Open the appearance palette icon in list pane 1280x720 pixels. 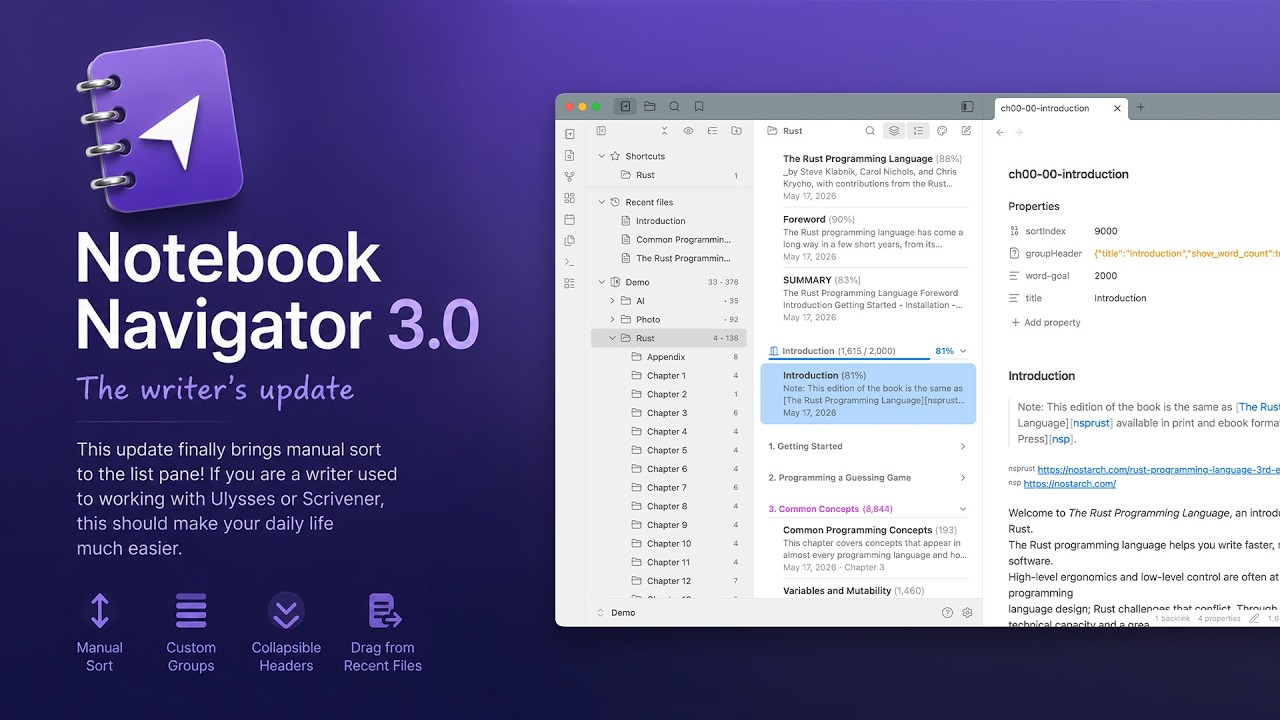[942, 131]
